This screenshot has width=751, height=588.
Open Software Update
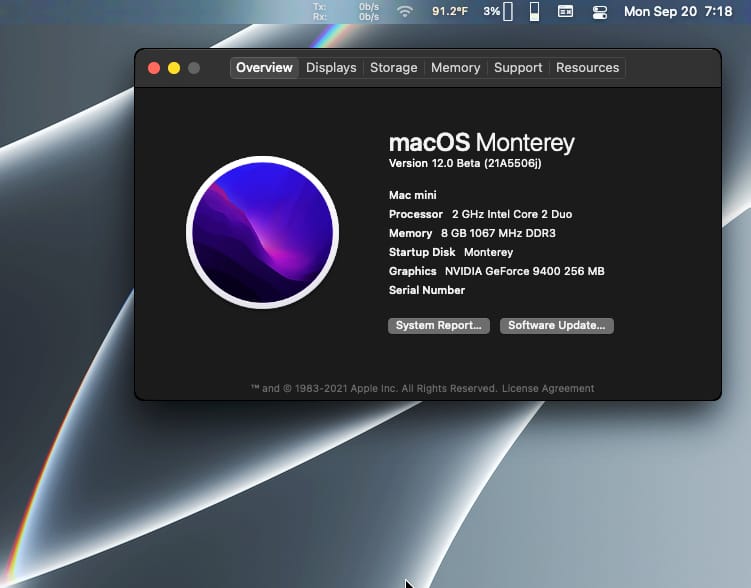(x=557, y=326)
